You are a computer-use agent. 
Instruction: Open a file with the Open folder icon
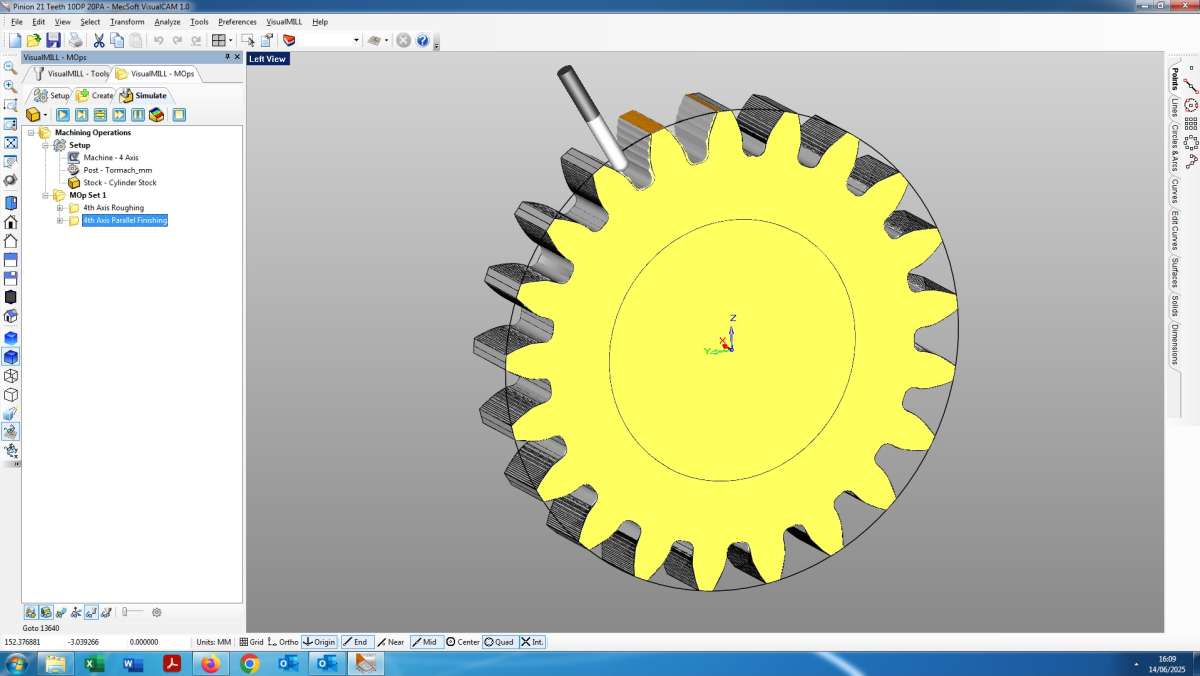(x=34, y=40)
